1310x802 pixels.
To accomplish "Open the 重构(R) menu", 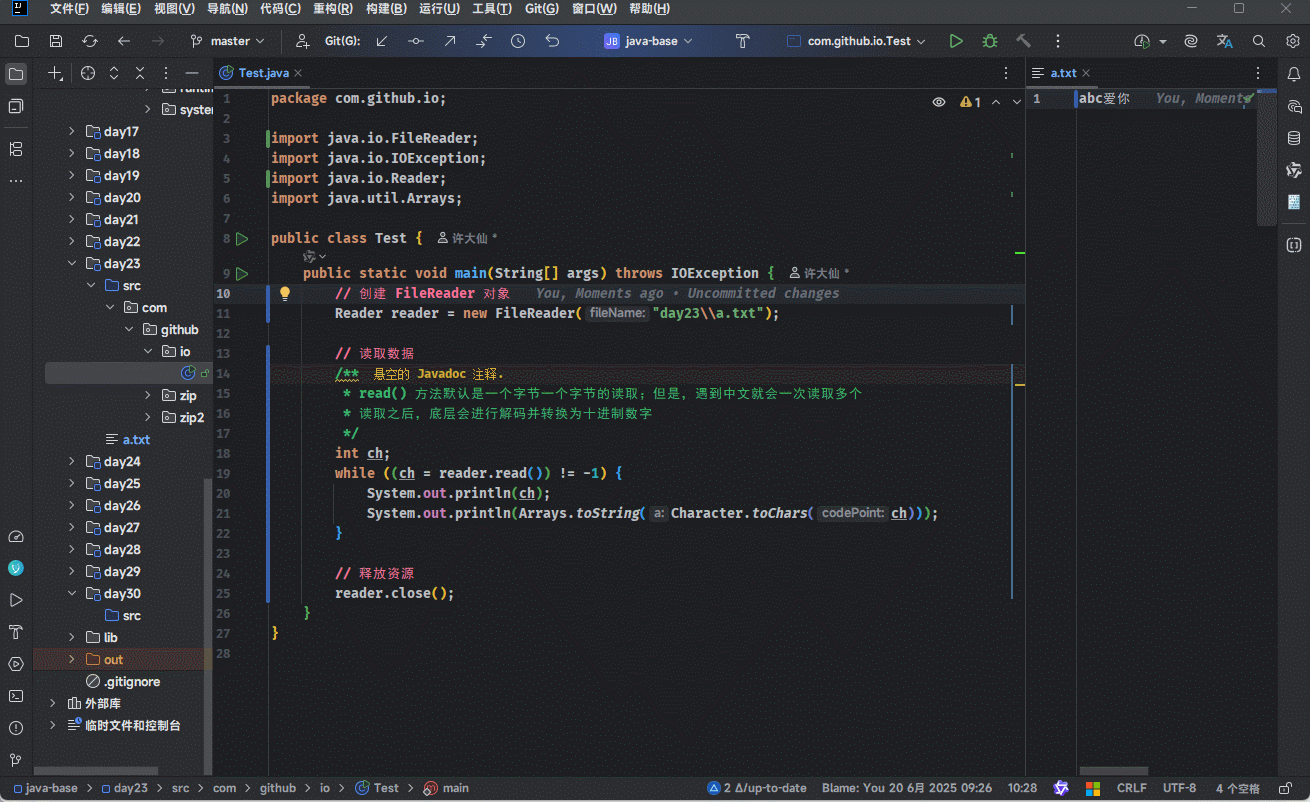I will tap(332, 9).
